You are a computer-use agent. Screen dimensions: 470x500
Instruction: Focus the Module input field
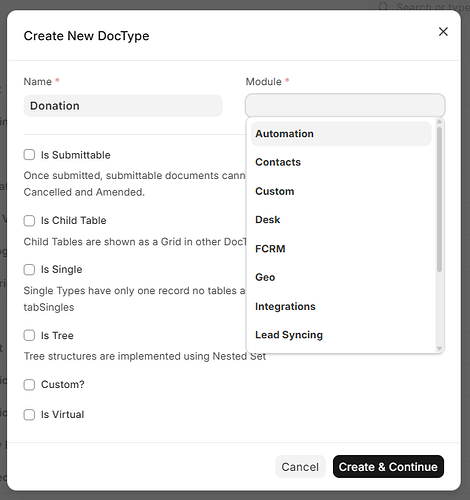tap(345, 105)
